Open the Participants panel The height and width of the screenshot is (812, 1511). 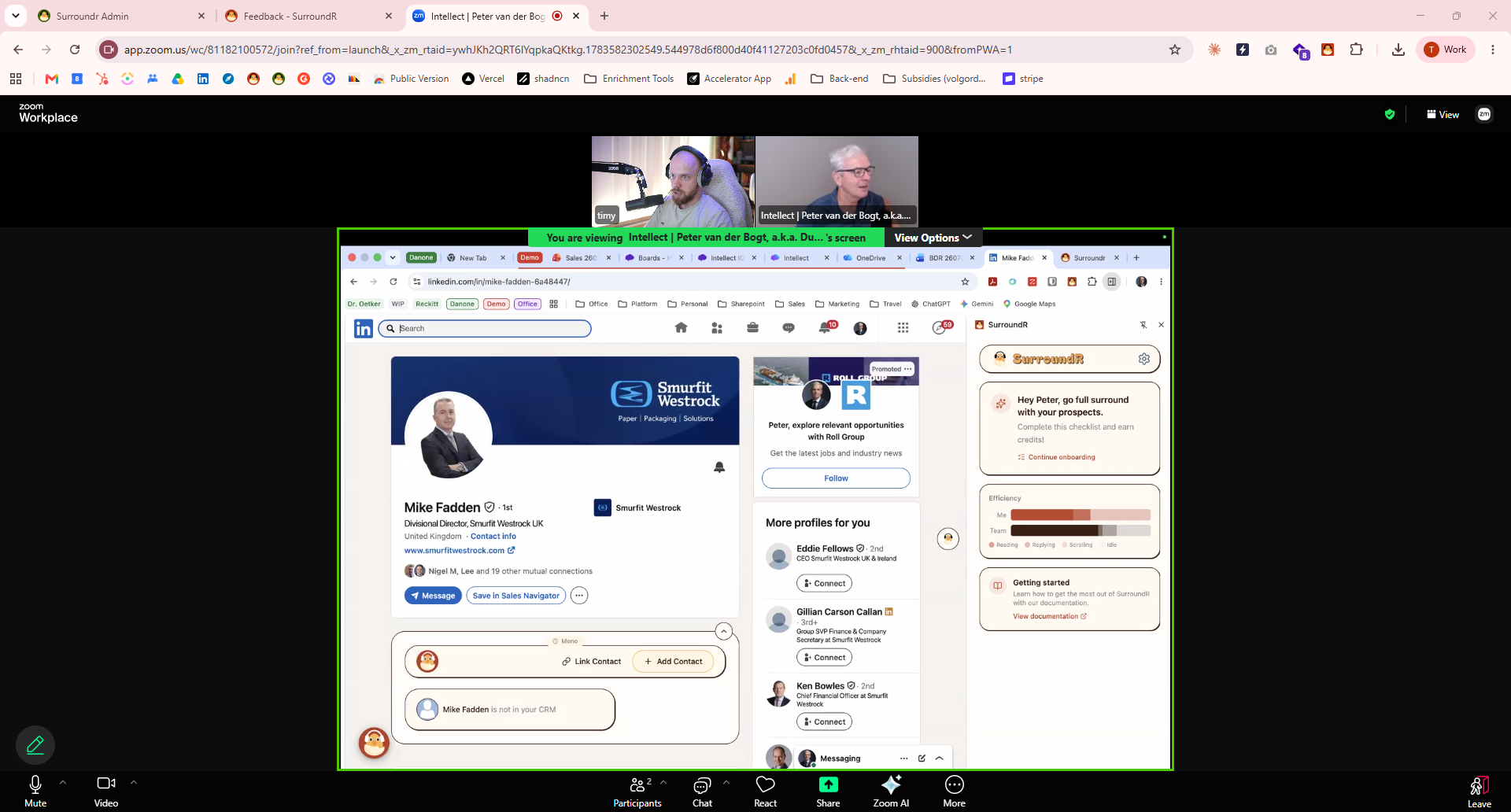637,791
